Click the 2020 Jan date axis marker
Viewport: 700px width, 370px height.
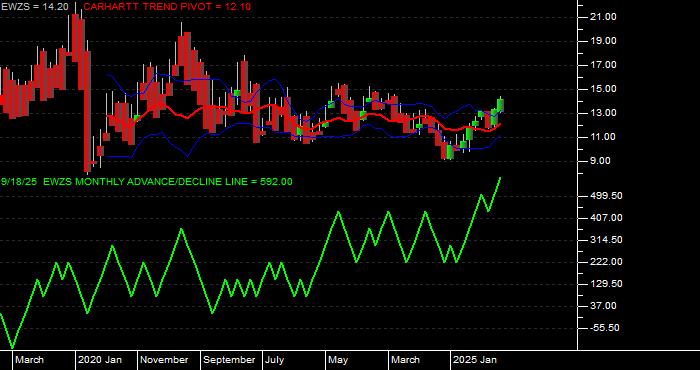coord(100,360)
